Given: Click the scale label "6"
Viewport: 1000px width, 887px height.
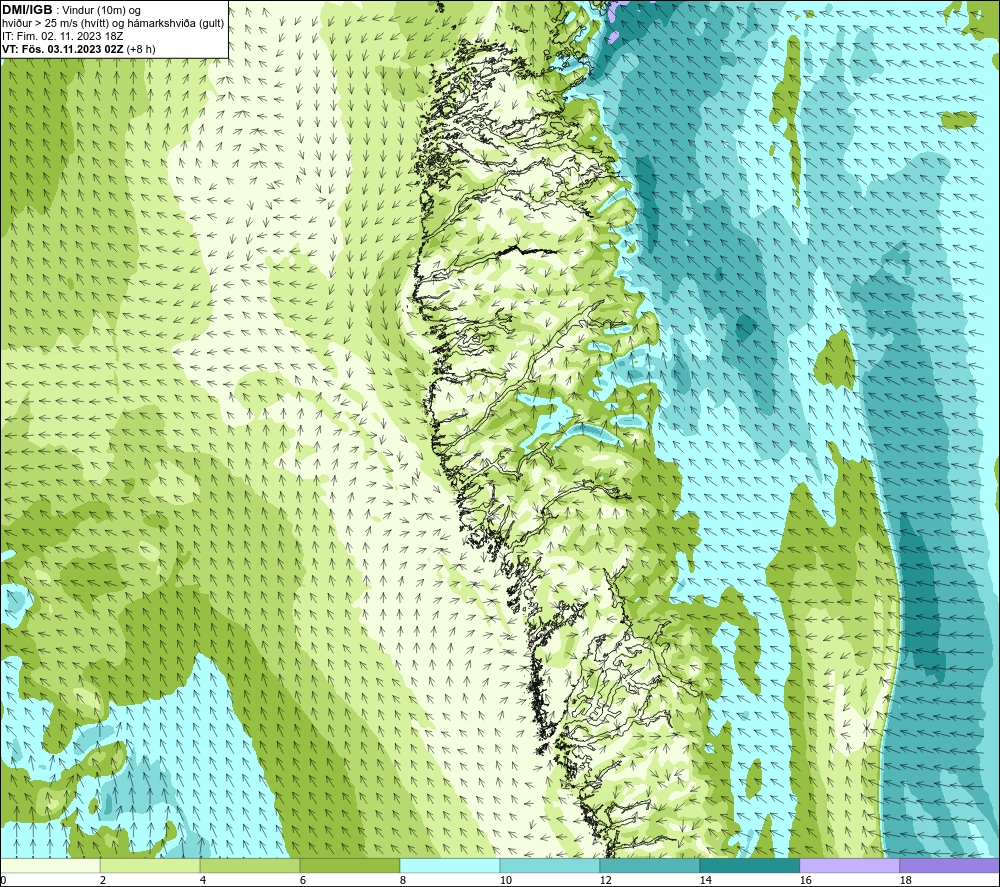Looking at the screenshot, I should (x=303, y=881).
